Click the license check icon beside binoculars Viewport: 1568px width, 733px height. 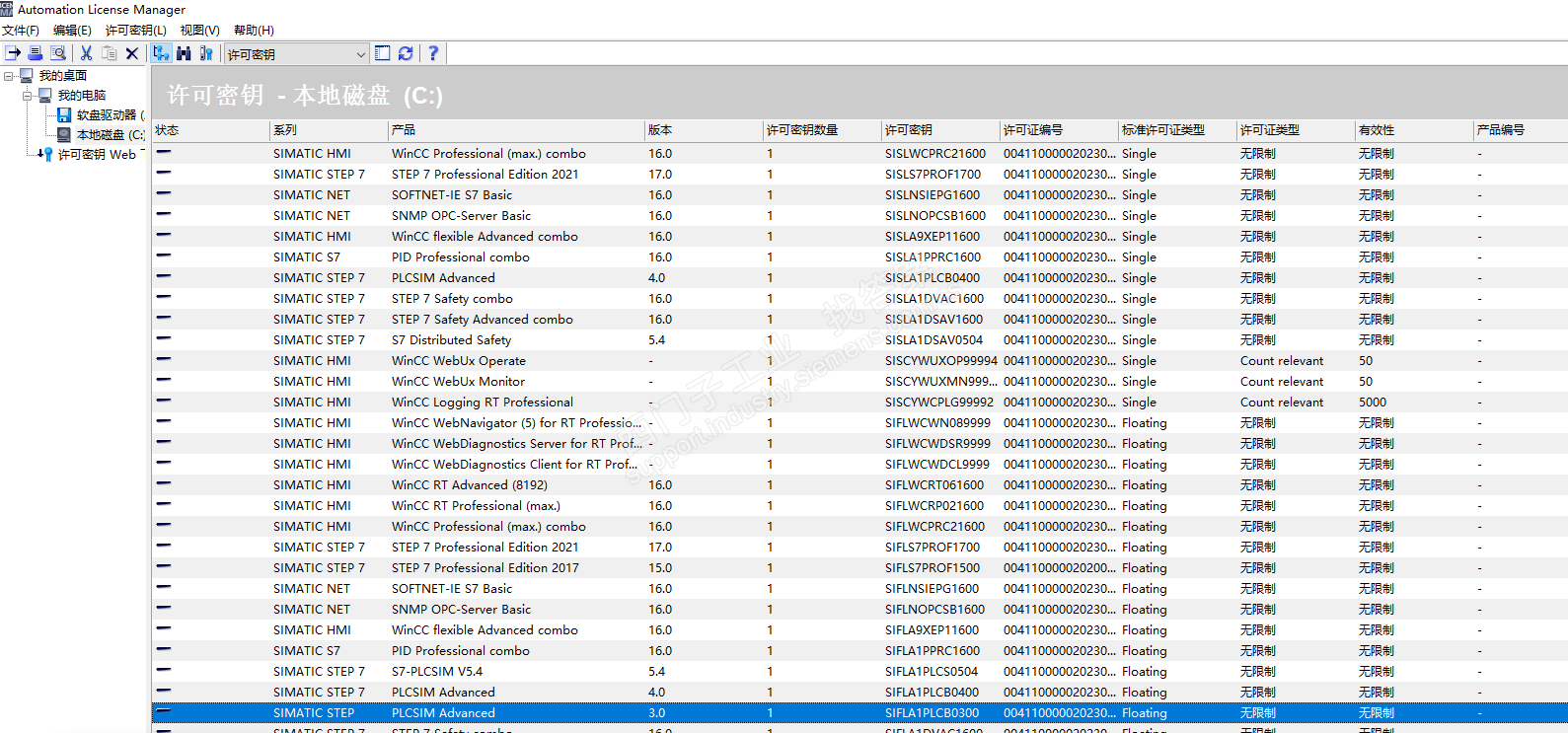point(206,53)
